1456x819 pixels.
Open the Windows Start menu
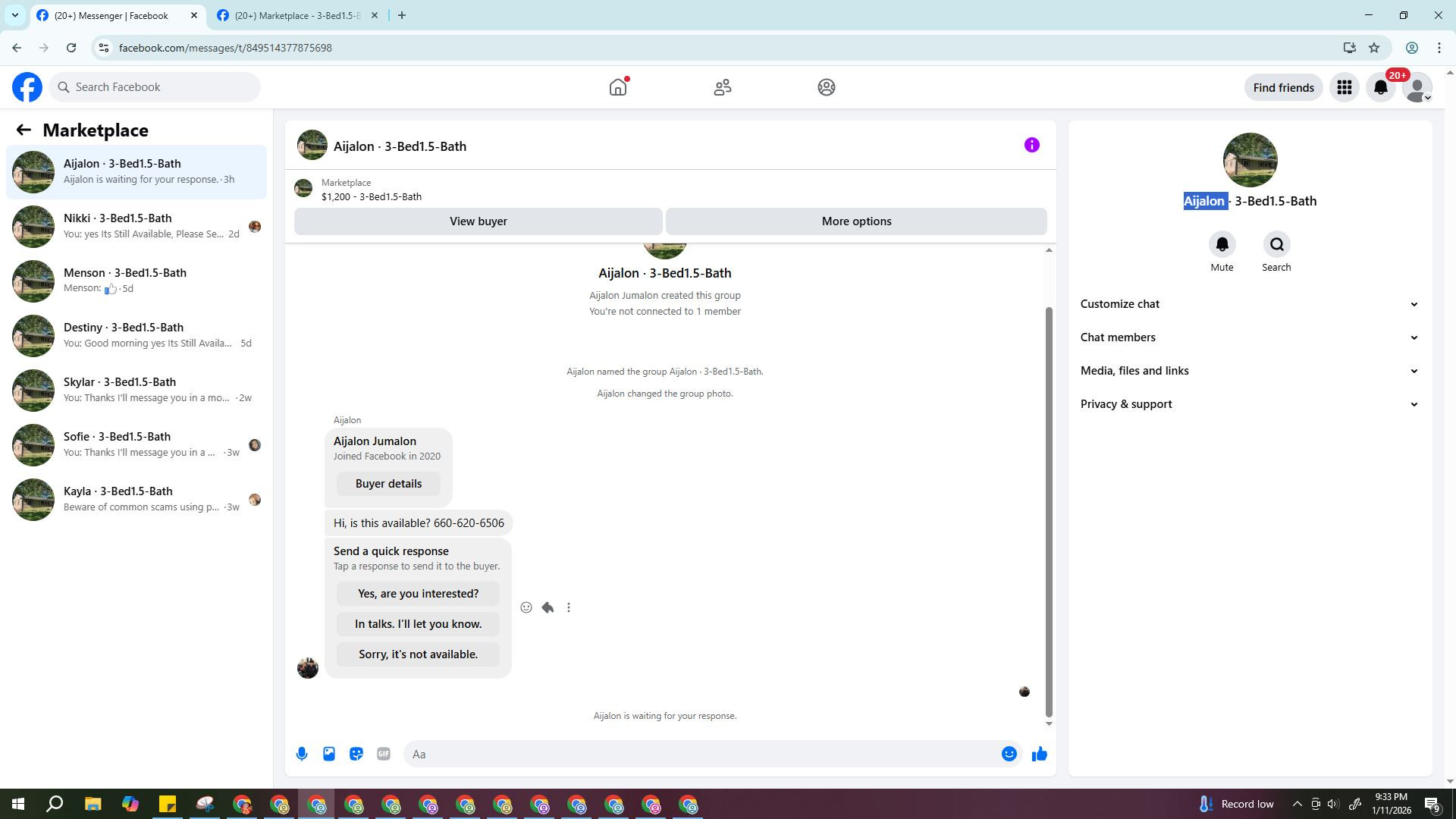18,804
